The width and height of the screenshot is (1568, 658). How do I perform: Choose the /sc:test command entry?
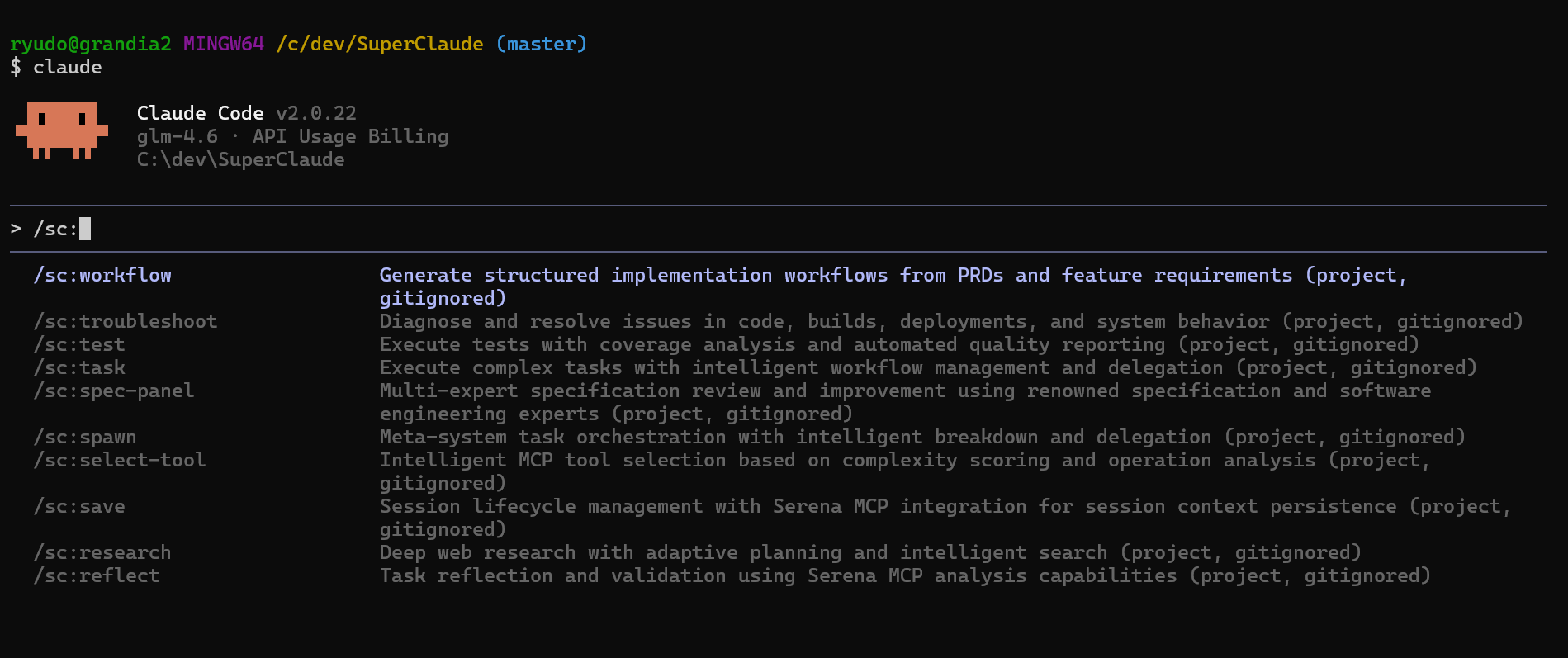point(79,345)
